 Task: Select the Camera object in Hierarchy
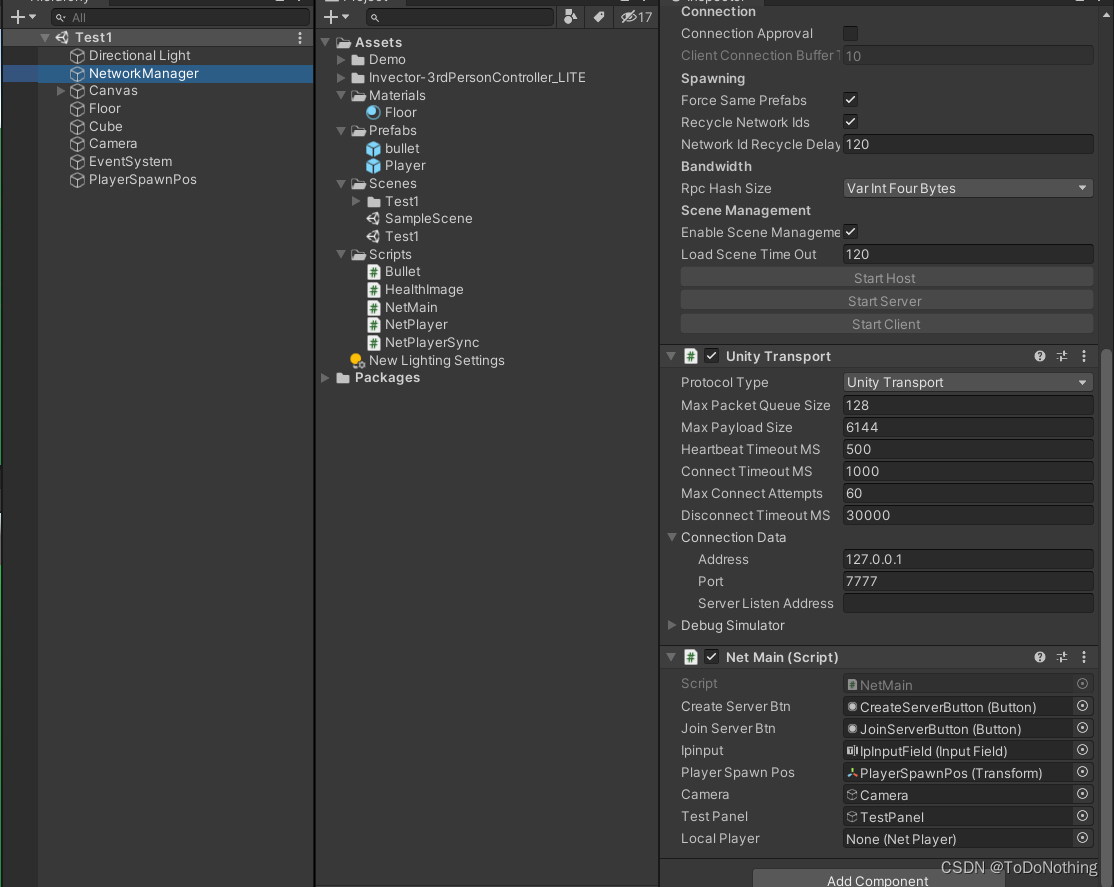pyautogui.click(x=112, y=144)
